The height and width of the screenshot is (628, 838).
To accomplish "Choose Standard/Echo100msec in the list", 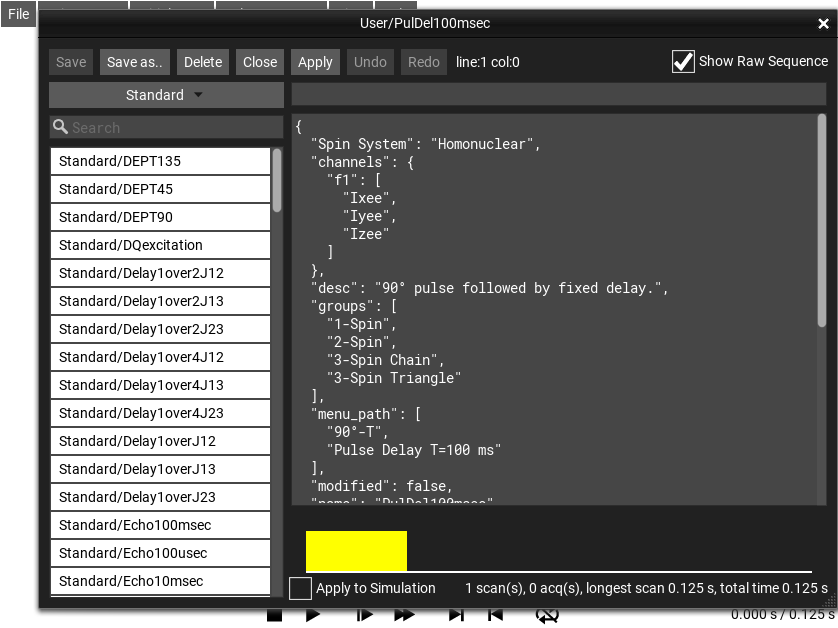I will pos(160,525).
